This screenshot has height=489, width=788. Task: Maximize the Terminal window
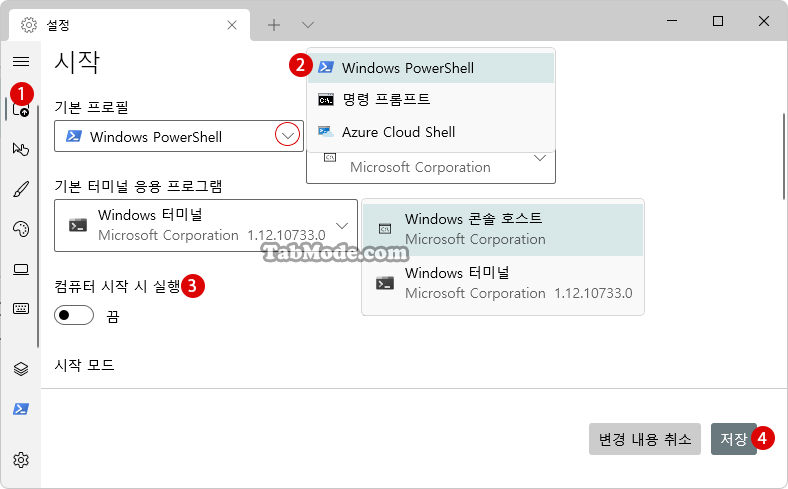point(718,21)
